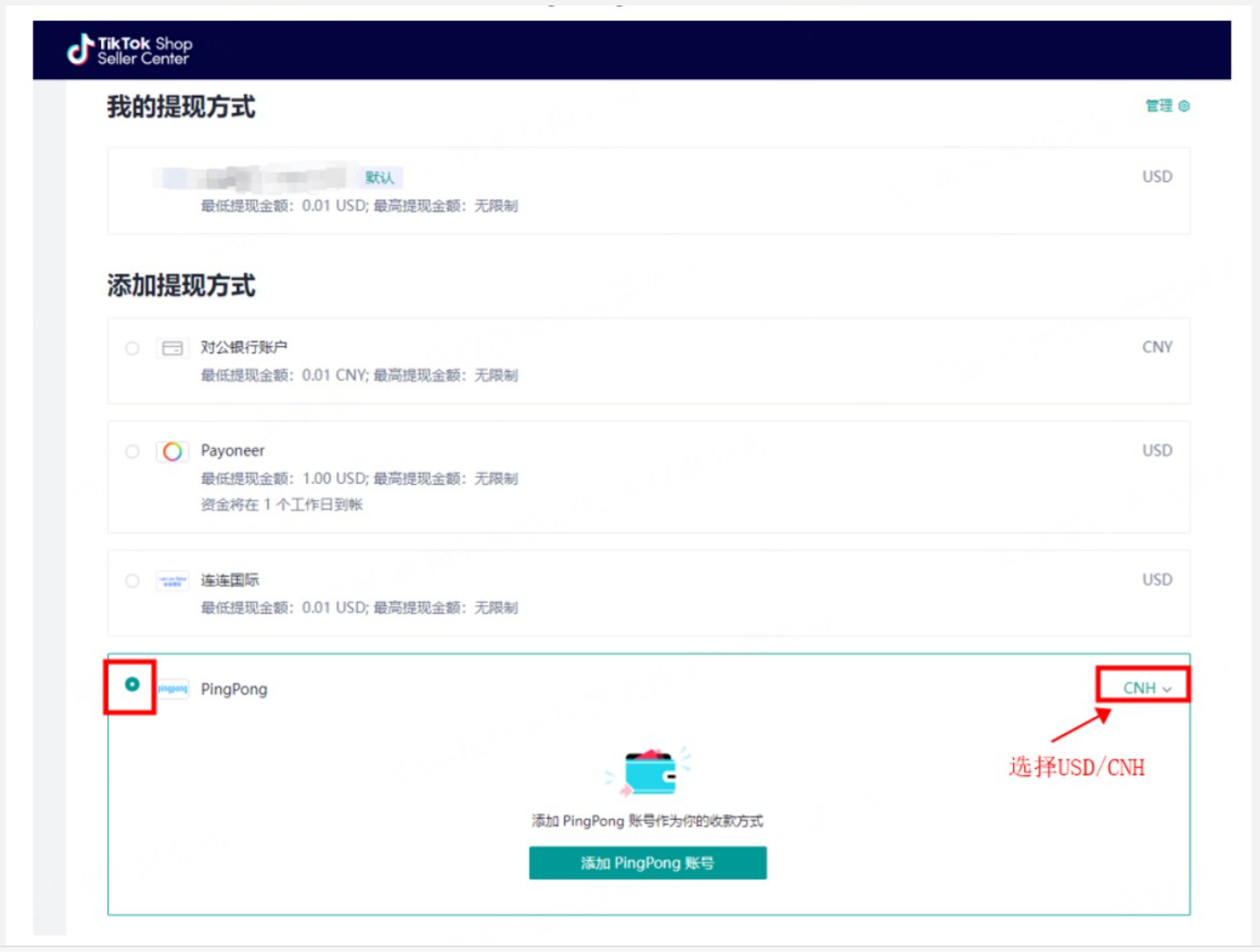Click the 管理 link
Viewport: 1260px width, 952px height.
1158,106
